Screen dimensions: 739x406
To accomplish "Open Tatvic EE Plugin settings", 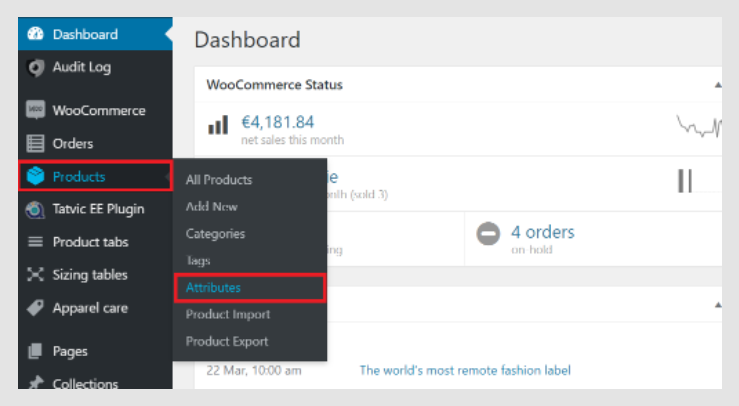I will pyautogui.click(x=95, y=209).
